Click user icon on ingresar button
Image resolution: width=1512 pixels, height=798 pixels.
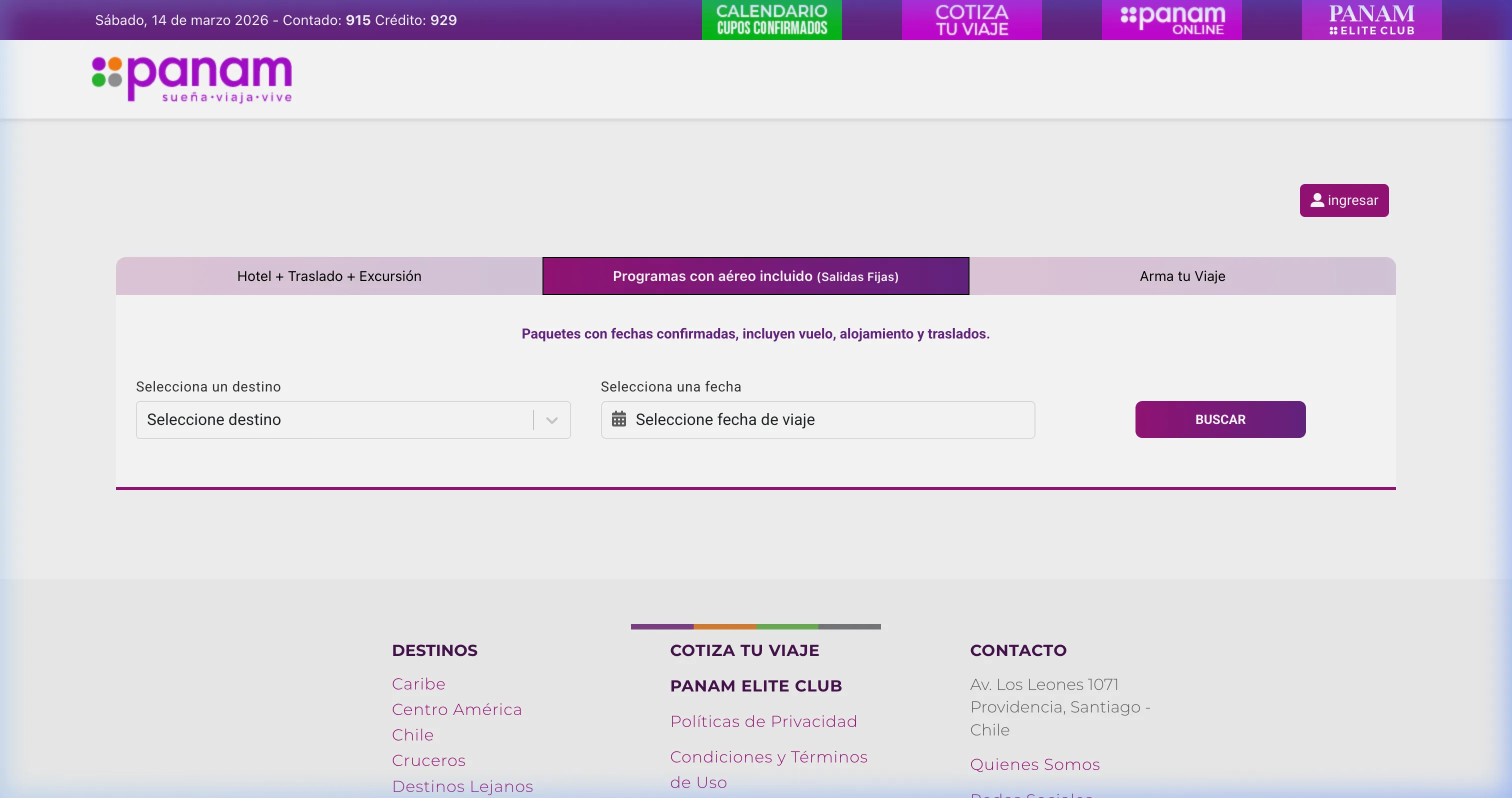1316,200
